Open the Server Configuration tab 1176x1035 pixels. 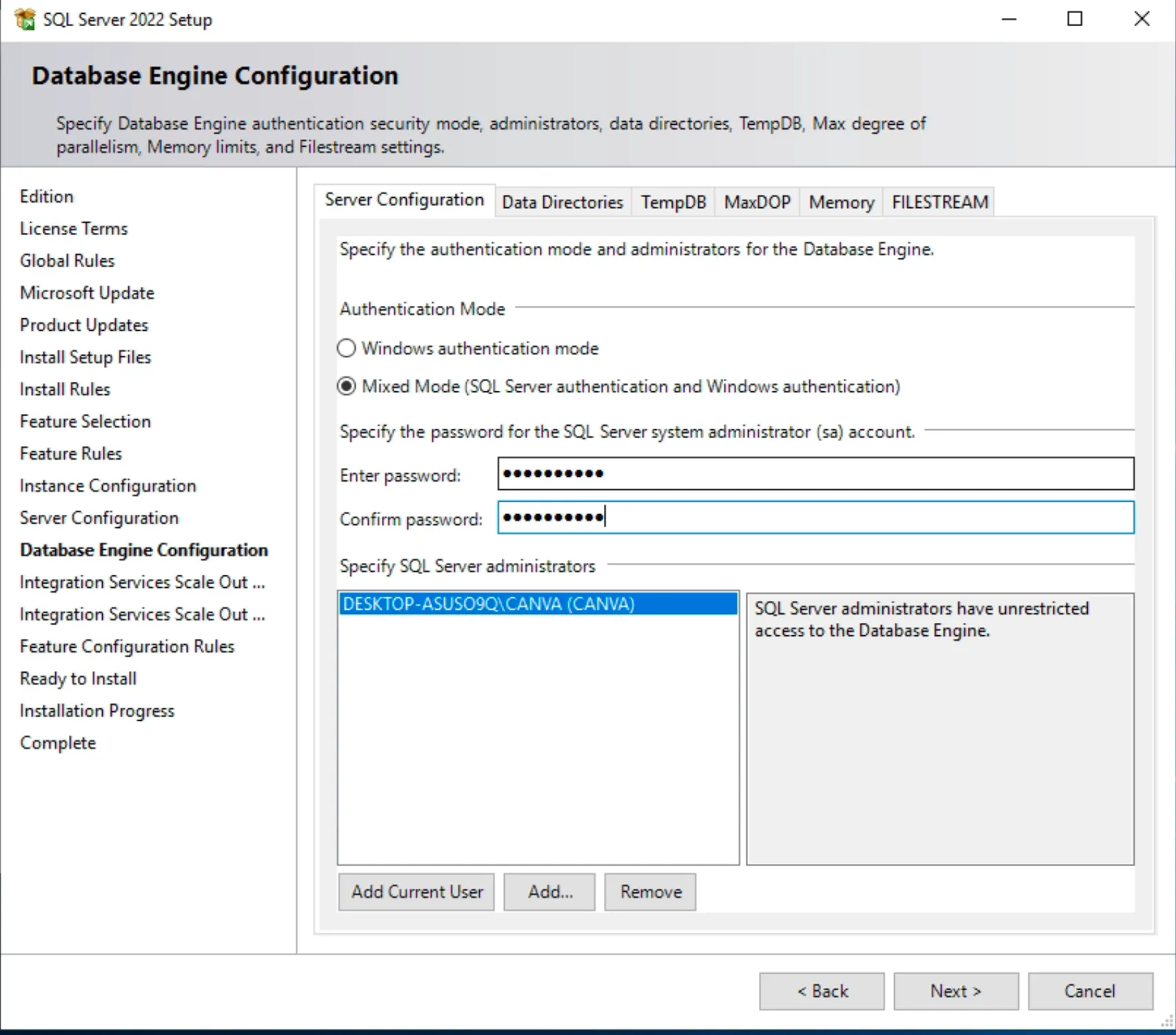[405, 200]
